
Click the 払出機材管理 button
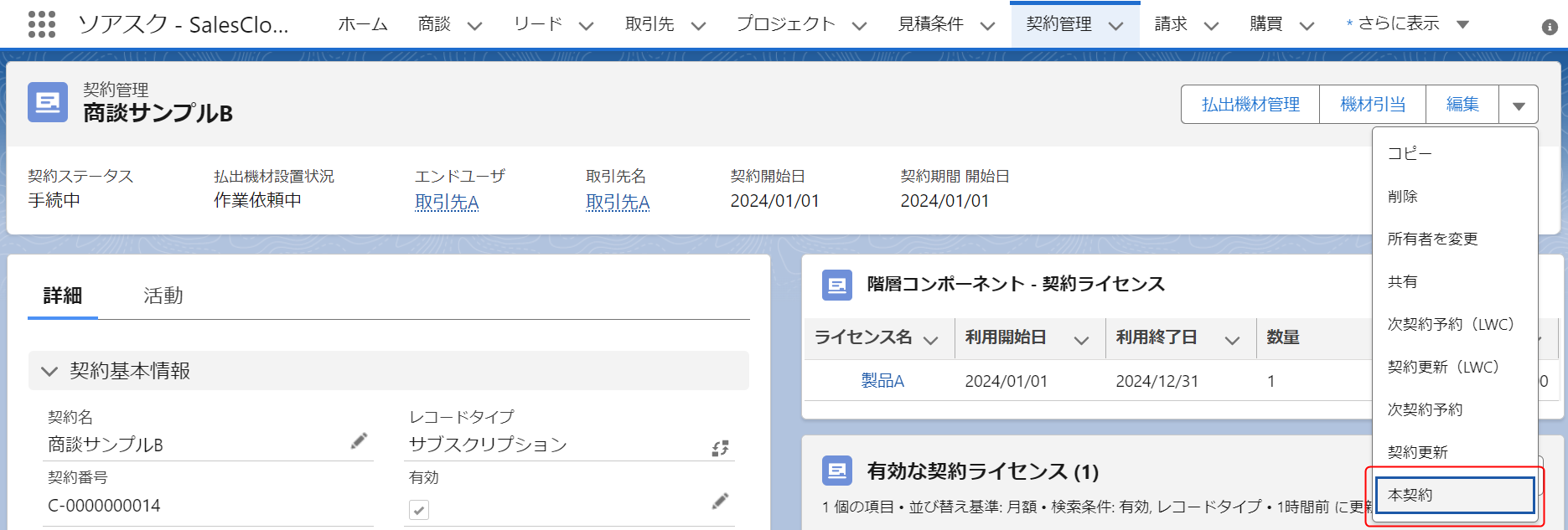pos(1250,105)
